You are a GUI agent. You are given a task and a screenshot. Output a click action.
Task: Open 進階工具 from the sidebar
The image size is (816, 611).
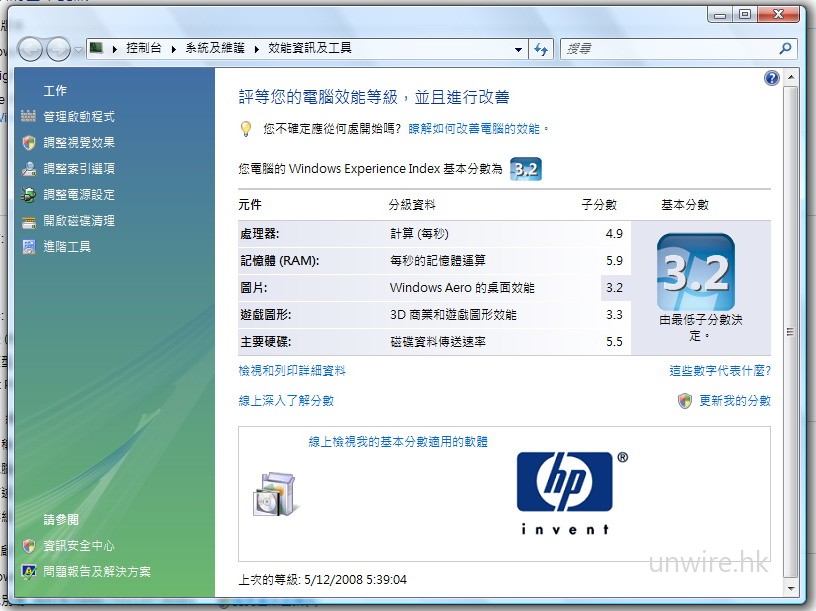pyautogui.click(x=66, y=245)
